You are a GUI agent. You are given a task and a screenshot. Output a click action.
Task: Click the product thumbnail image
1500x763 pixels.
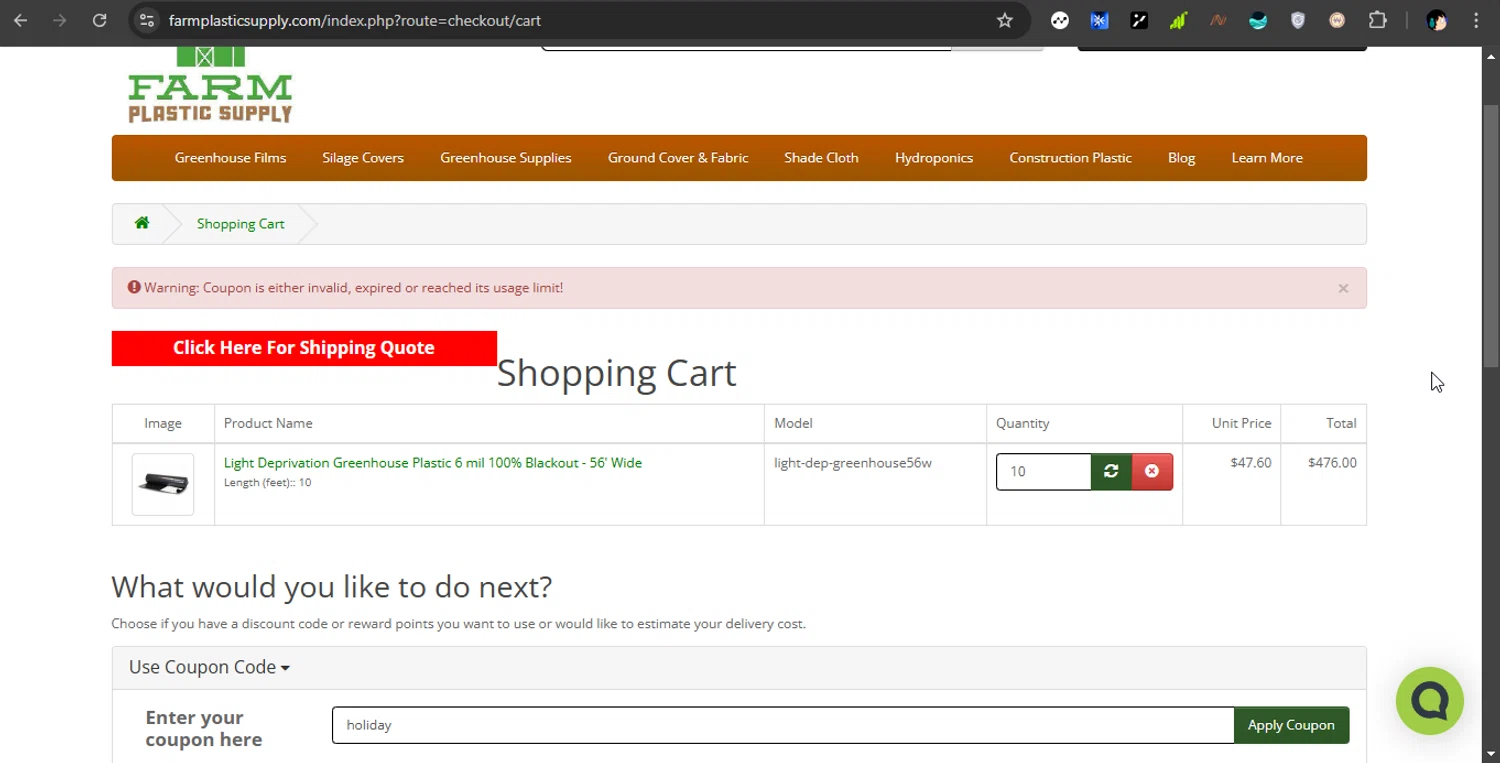coord(163,484)
